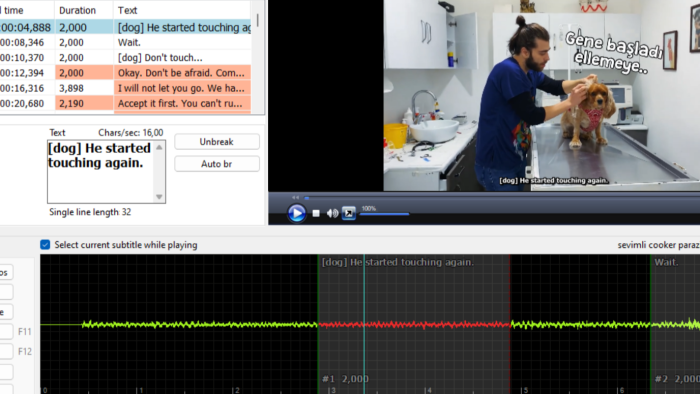Click the video preview image
Screen dimensions: 700x394
(542, 95)
